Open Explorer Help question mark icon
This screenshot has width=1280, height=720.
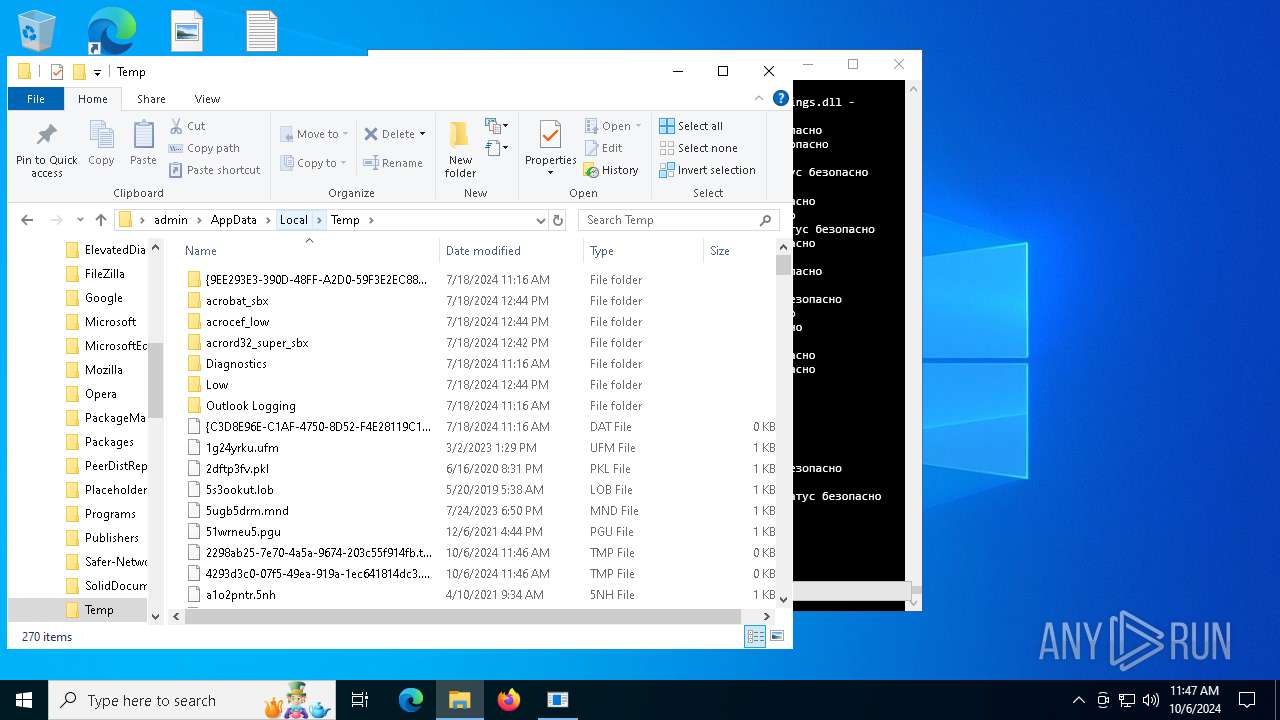click(781, 98)
